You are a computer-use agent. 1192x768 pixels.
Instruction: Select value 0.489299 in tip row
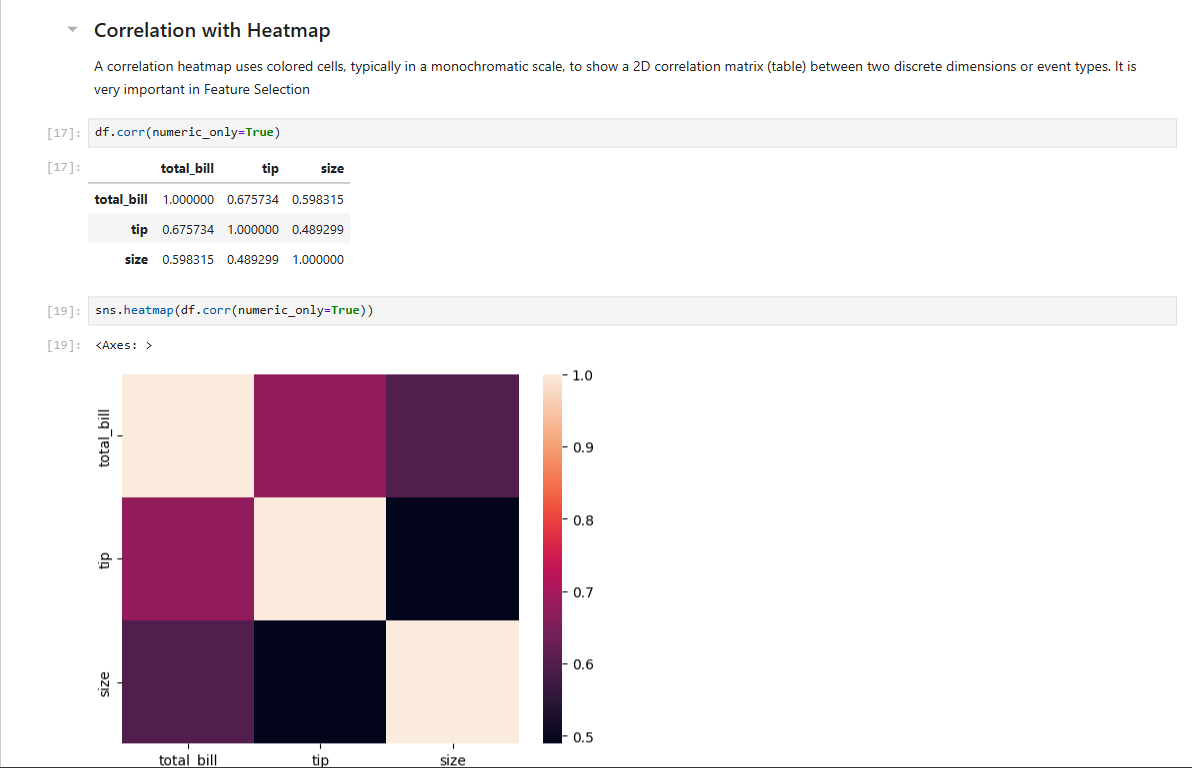(x=318, y=230)
